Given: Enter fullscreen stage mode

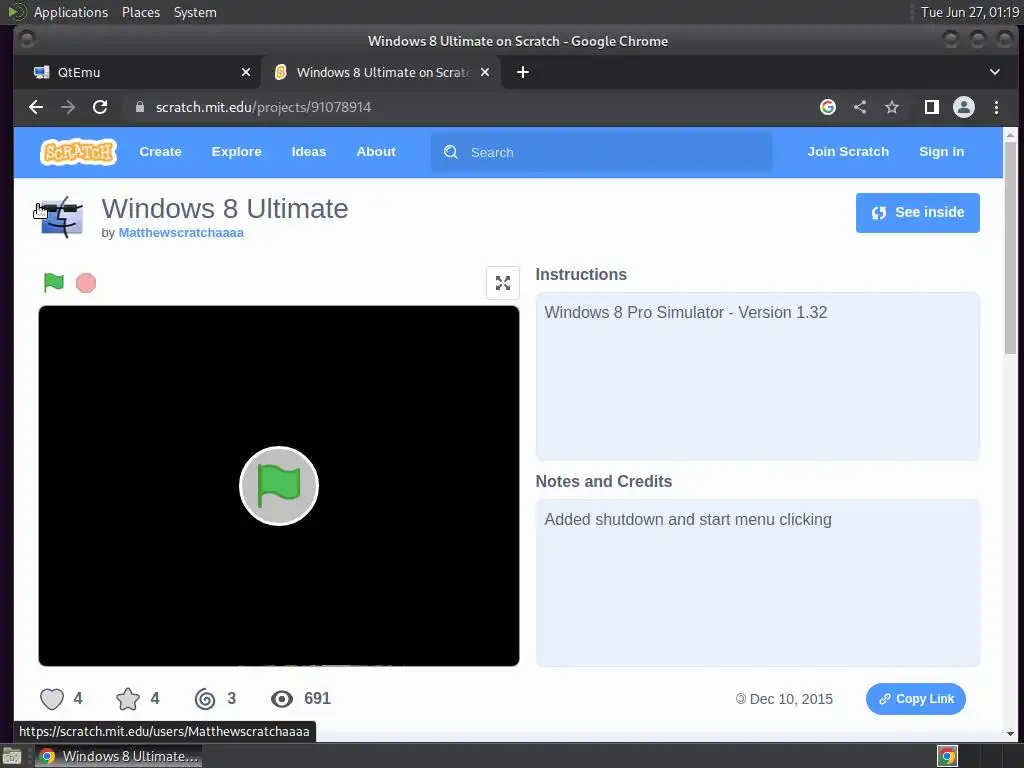Looking at the screenshot, I should click(x=503, y=283).
